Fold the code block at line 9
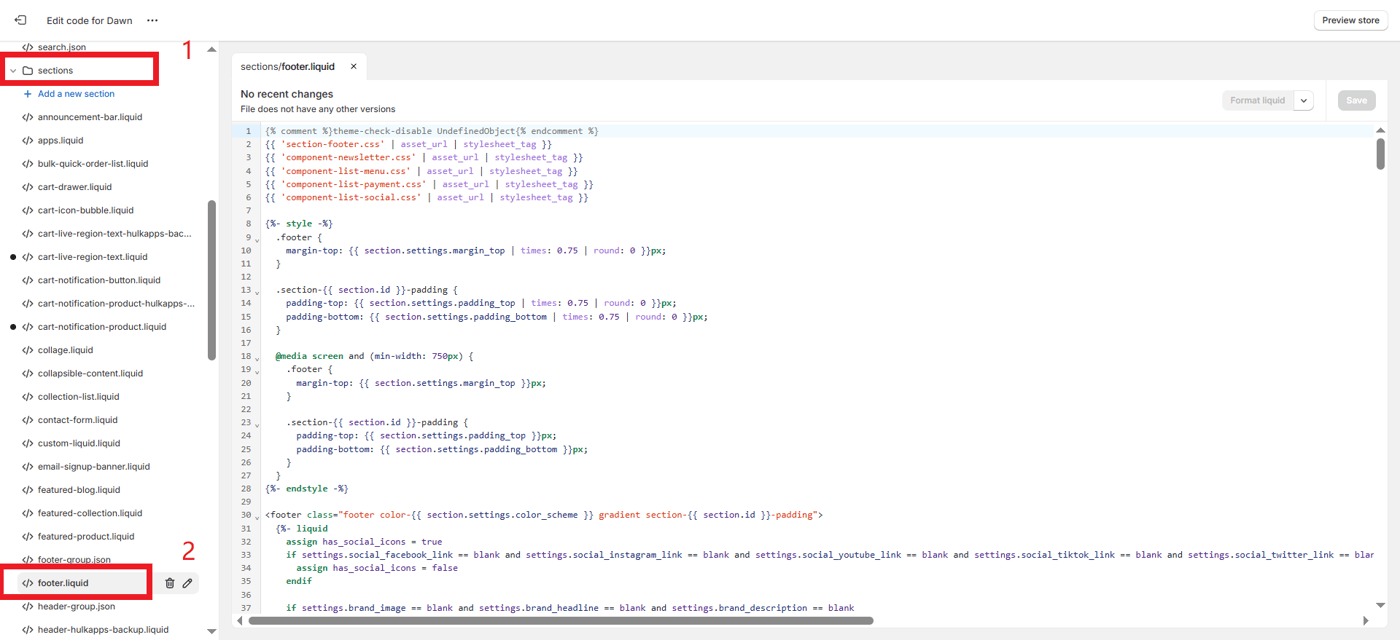The image size is (1400, 640). [x=257, y=239]
